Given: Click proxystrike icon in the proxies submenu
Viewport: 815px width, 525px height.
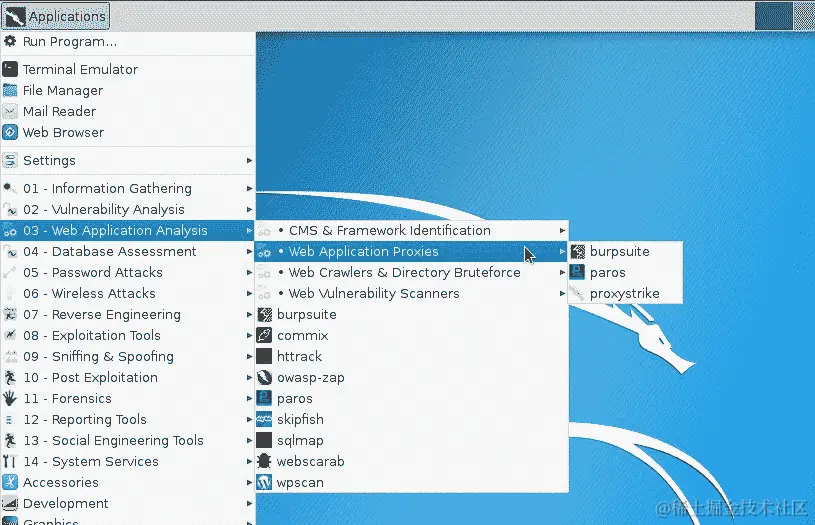Looking at the screenshot, I should [577, 293].
